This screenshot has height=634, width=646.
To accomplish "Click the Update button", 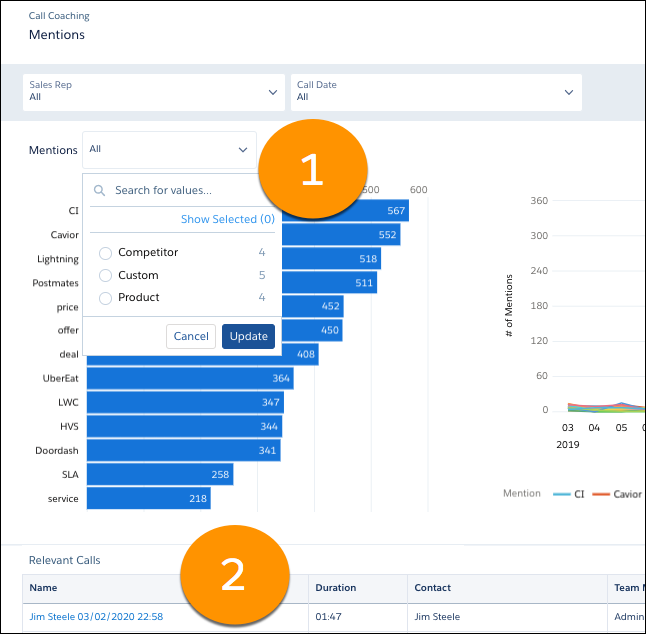I will [x=248, y=336].
